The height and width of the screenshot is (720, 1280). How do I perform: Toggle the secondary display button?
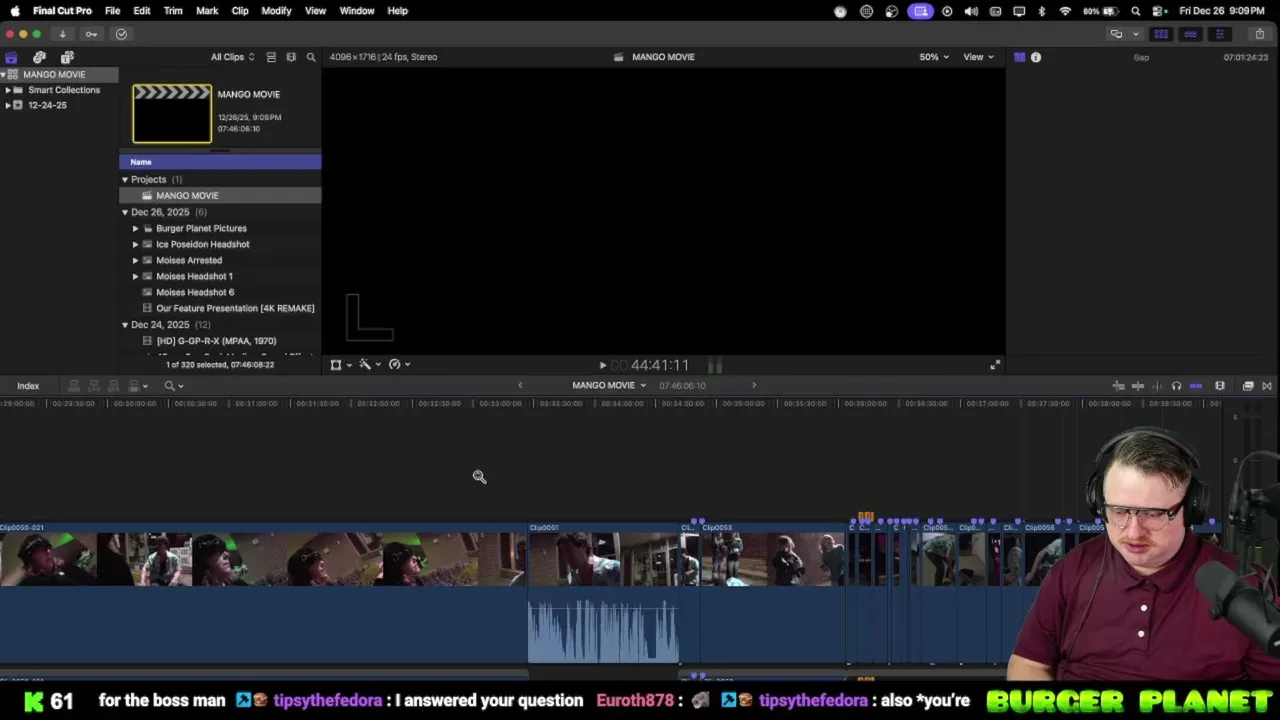1116,34
